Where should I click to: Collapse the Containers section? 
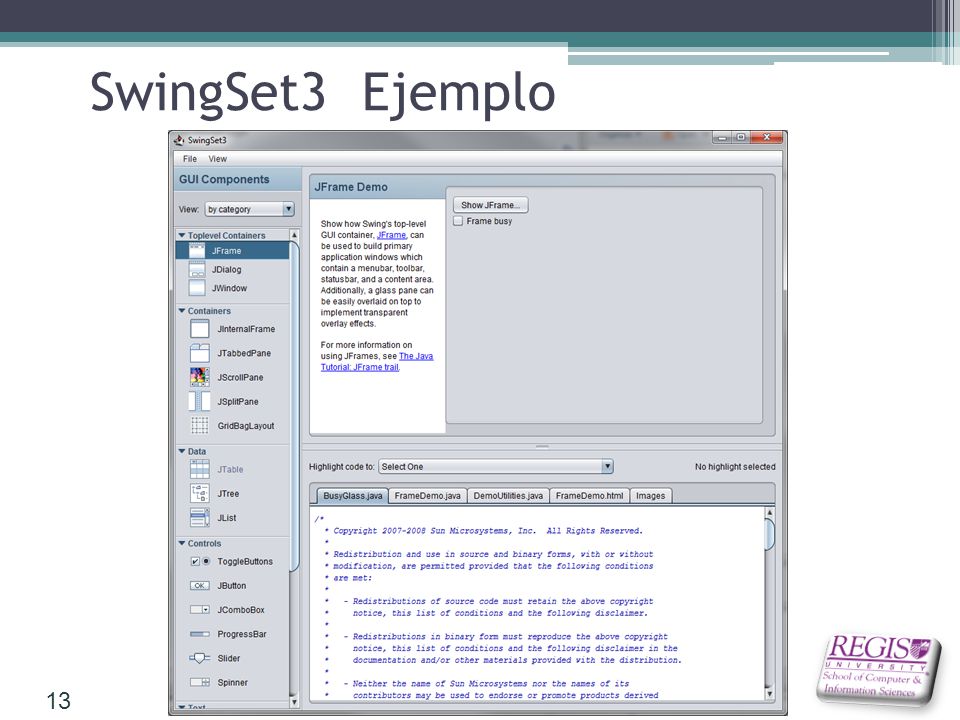tap(182, 311)
